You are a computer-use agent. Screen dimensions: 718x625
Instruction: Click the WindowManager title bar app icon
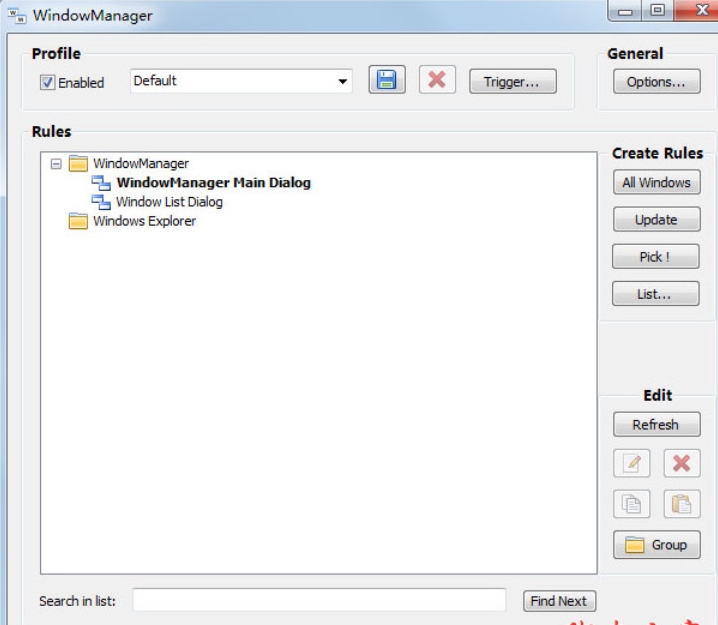(x=17, y=16)
